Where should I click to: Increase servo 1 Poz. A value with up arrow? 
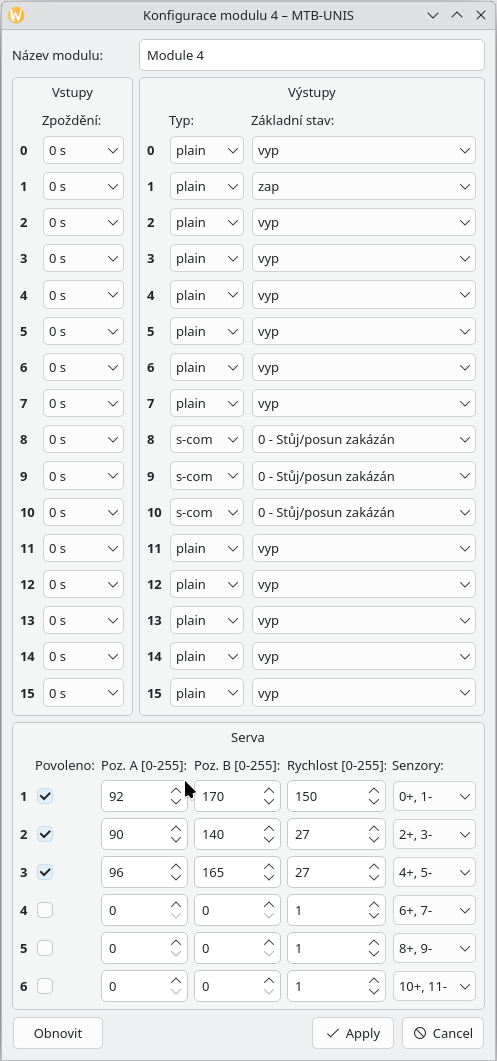pyautogui.click(x=176, y=790)
